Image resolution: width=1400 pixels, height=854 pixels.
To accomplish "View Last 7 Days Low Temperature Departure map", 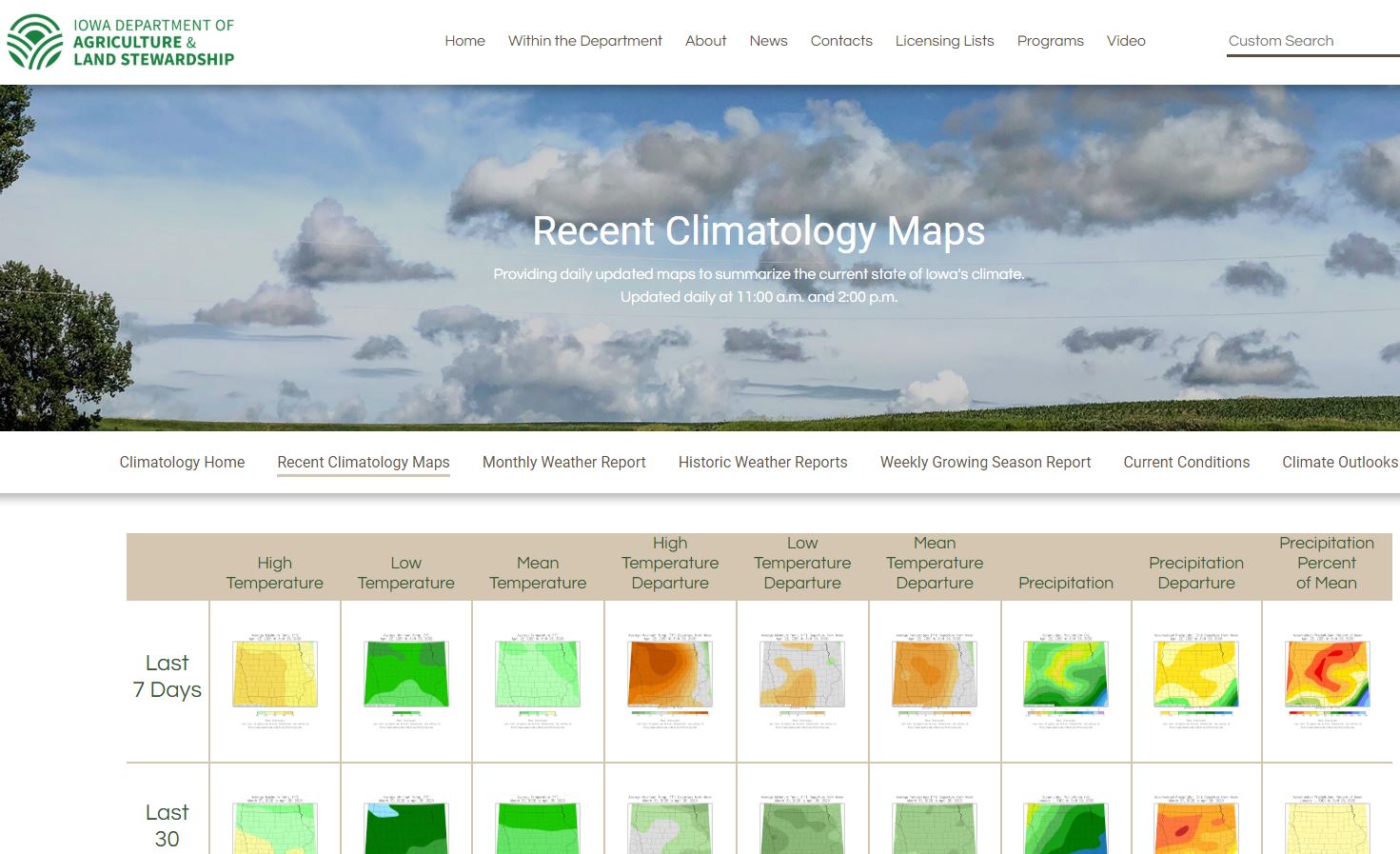I will click(802, 680).
